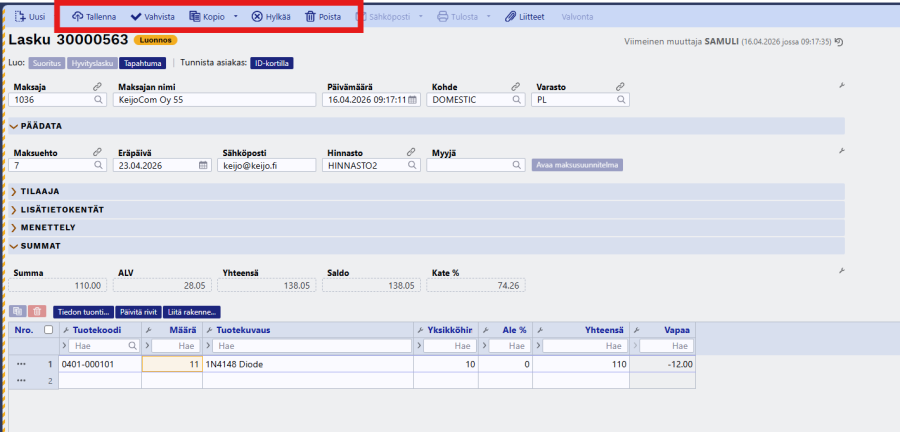This screenshot has height=432, width=900.
Task: Click the Hylkää discard icon
Action: coord(258,17)
